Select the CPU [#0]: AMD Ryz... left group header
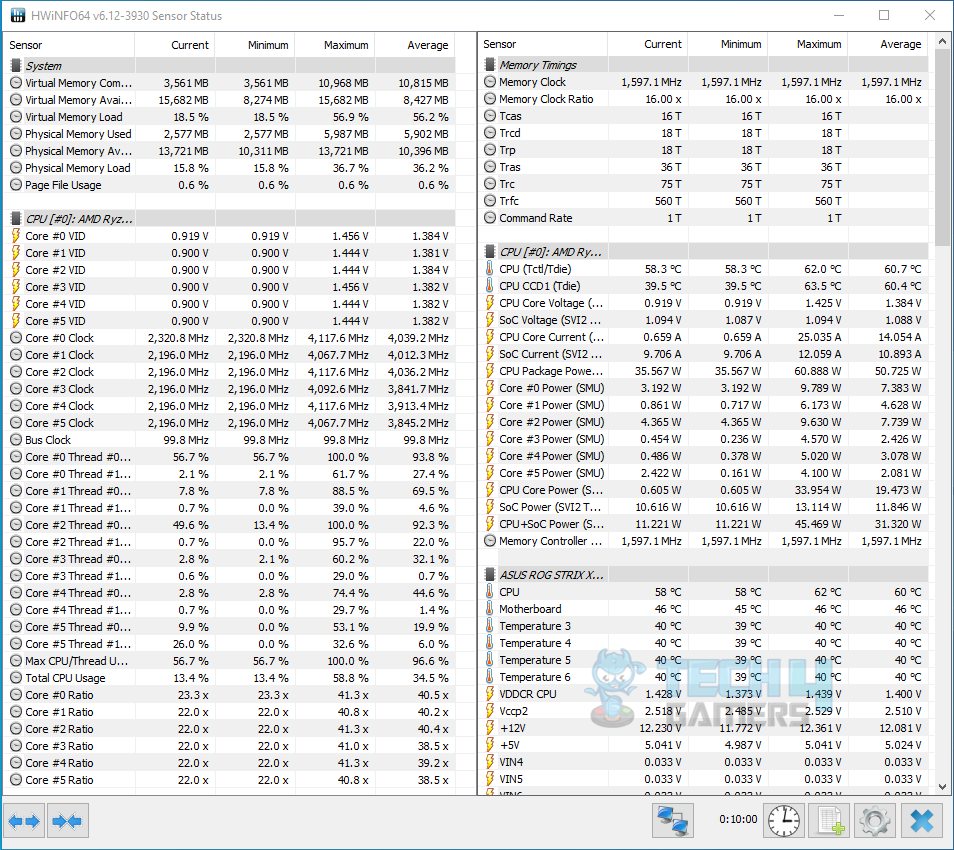954x850 pixels. (230, 218)
